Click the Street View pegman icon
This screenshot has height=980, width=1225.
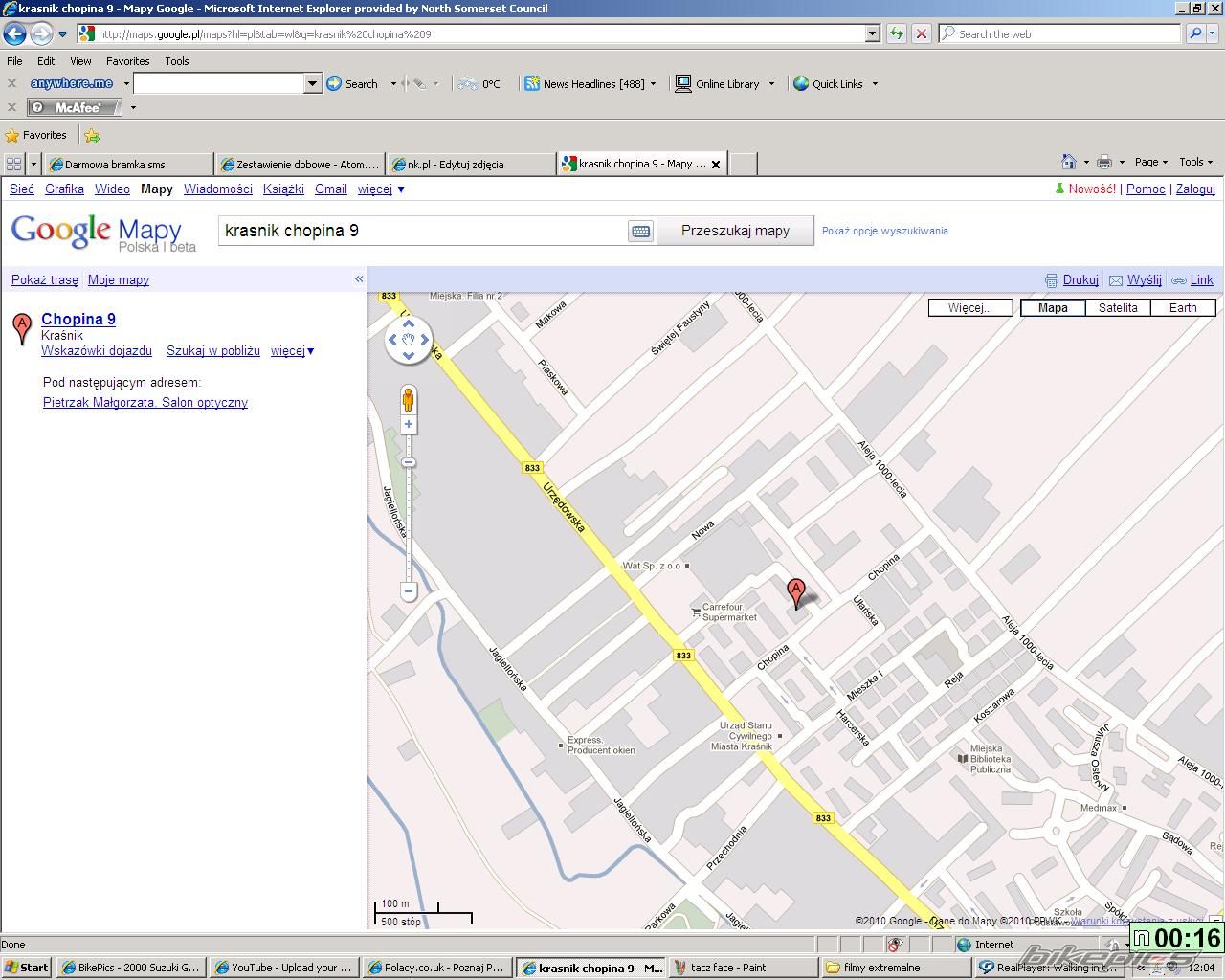point(408,399)
